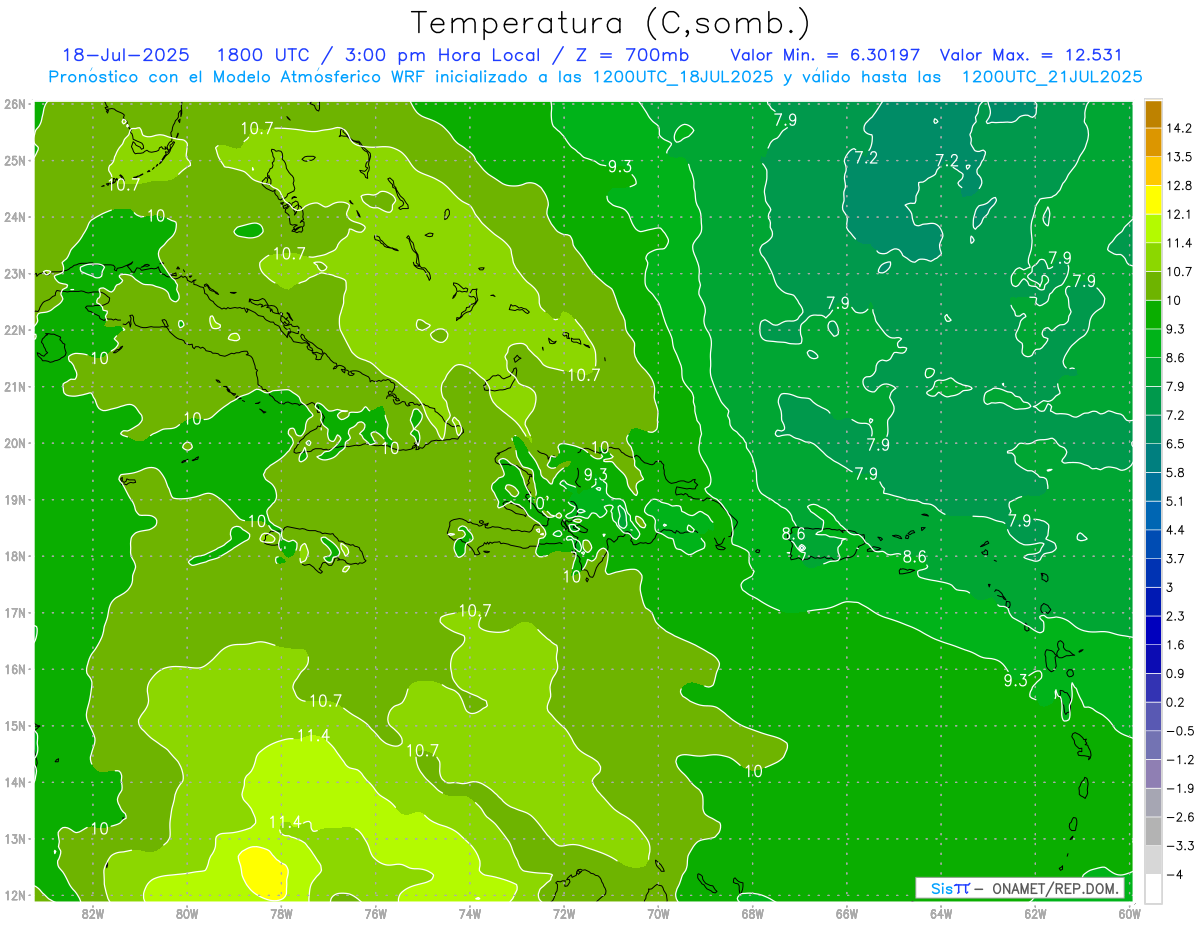Image resolution: width=1200 pixels, height=927 pixels.
Task: Click the 62W longitude axis label
Action: pyautogui.click(x=1036, y=913)
